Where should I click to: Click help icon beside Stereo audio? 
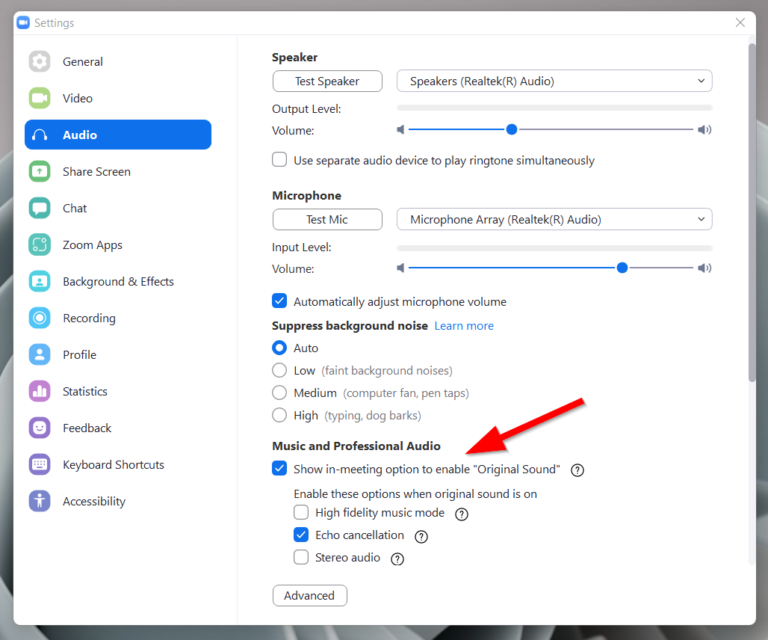(x=397, y=558)
